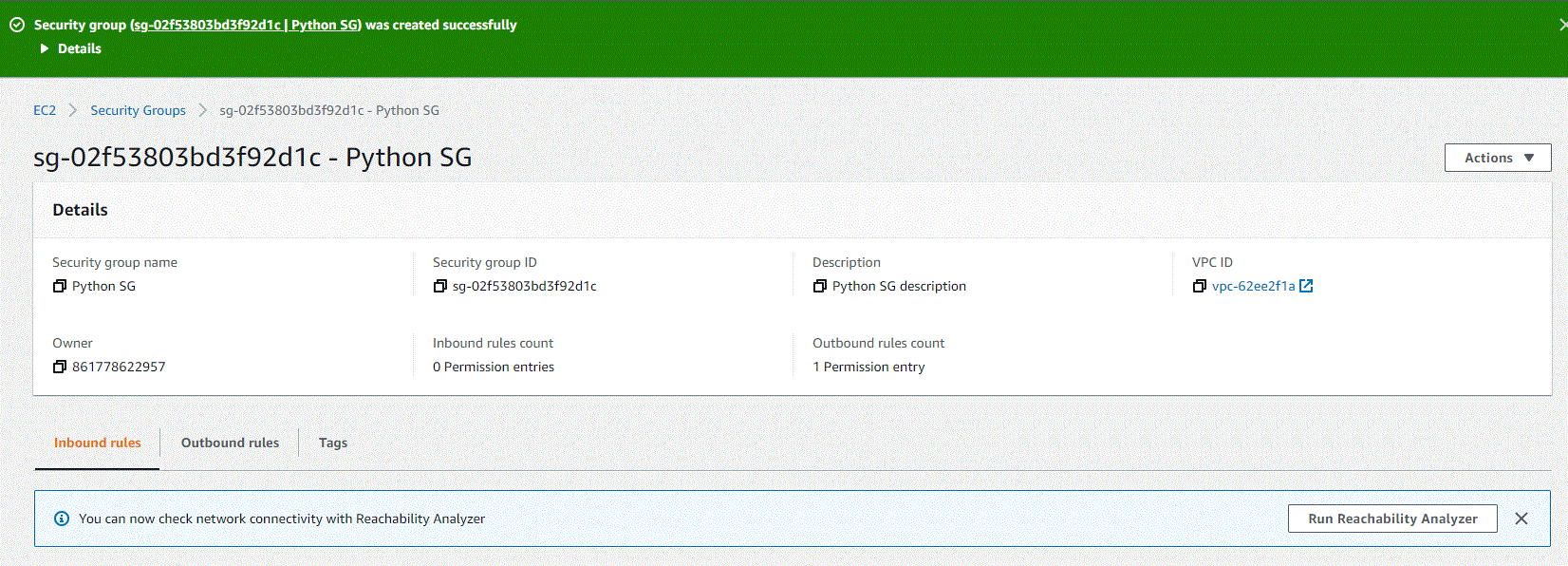Switch to the Outbound rules tab
Viewport: 1568px width, 566px height.
[230, 443]
